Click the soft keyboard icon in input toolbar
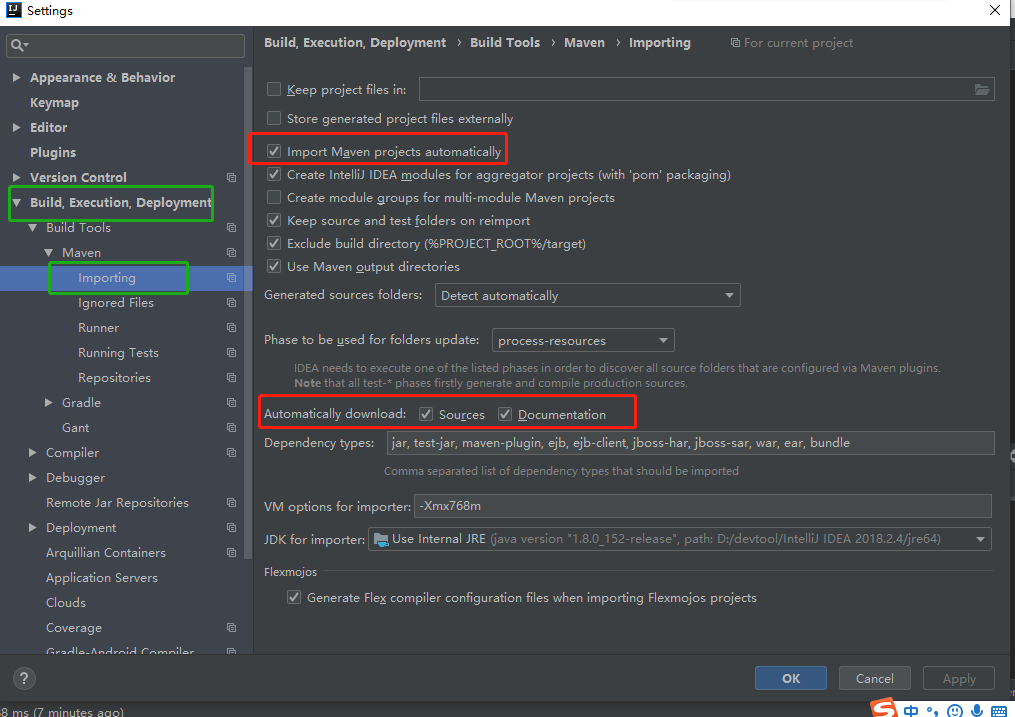The width and height of the screenshot is (1015, 717). coord(999,712)
